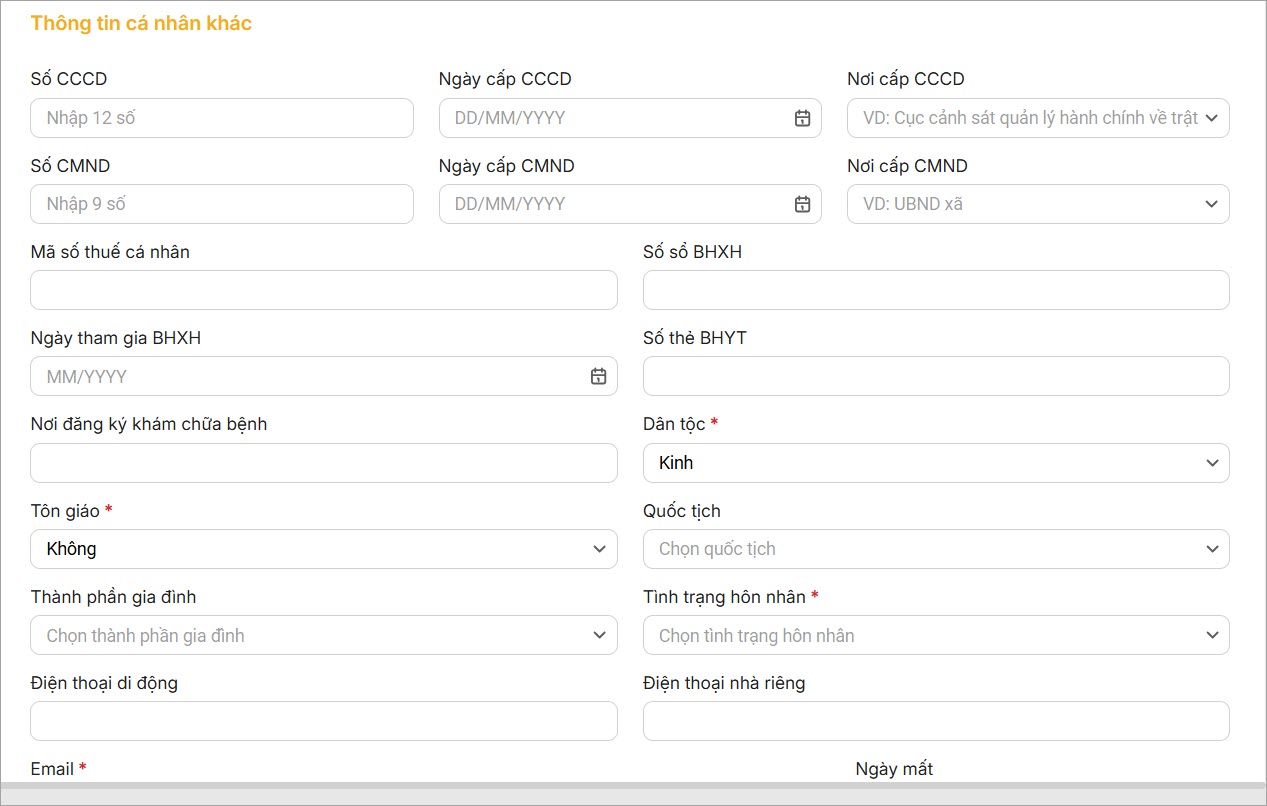Image resolution: width=1267 pixels, height=806 pixels.
Task: Focus the Mã số thuế cá nhân field
Action: pyautogui.click(x=323, y=290)
